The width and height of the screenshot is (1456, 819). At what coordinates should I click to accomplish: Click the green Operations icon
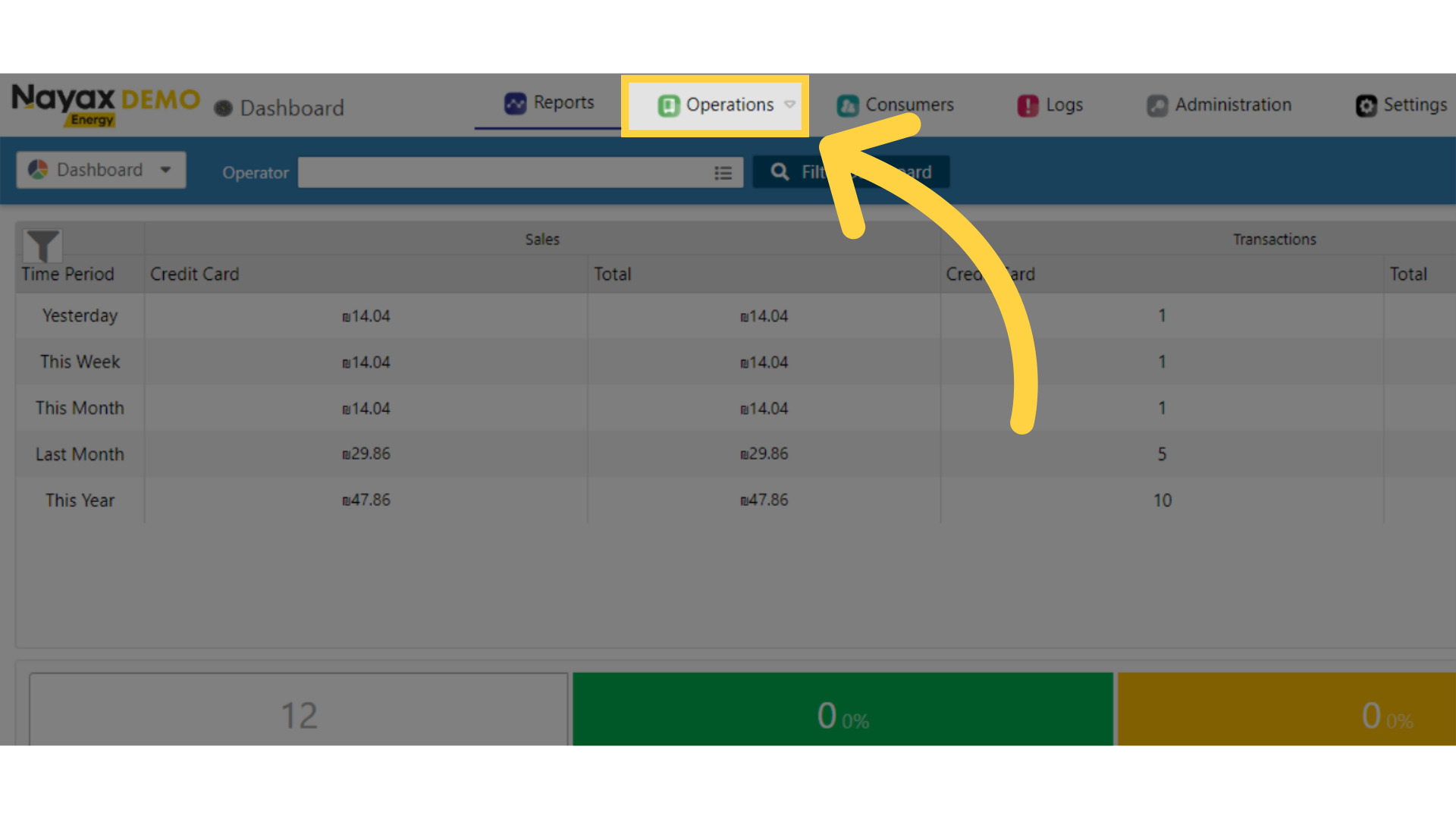click(668, 105)
